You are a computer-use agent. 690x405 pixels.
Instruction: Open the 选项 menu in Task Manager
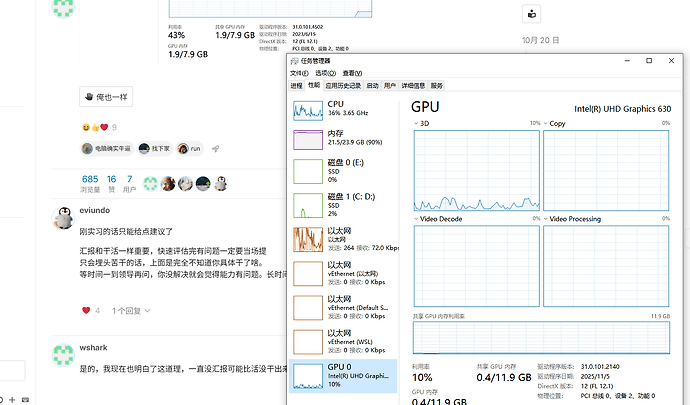click(326, 73)
